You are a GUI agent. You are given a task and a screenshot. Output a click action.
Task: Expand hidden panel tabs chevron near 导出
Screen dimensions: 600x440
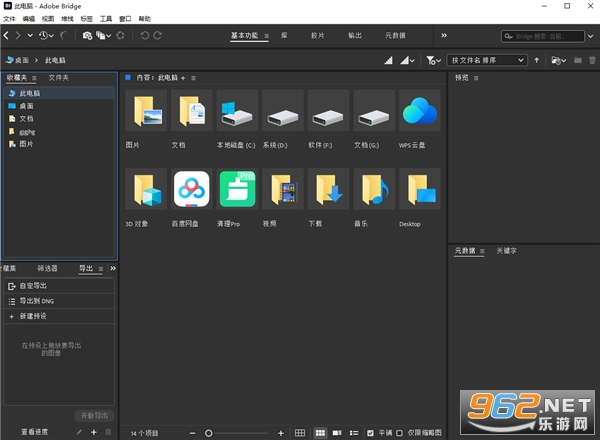(x=113, y=268)
